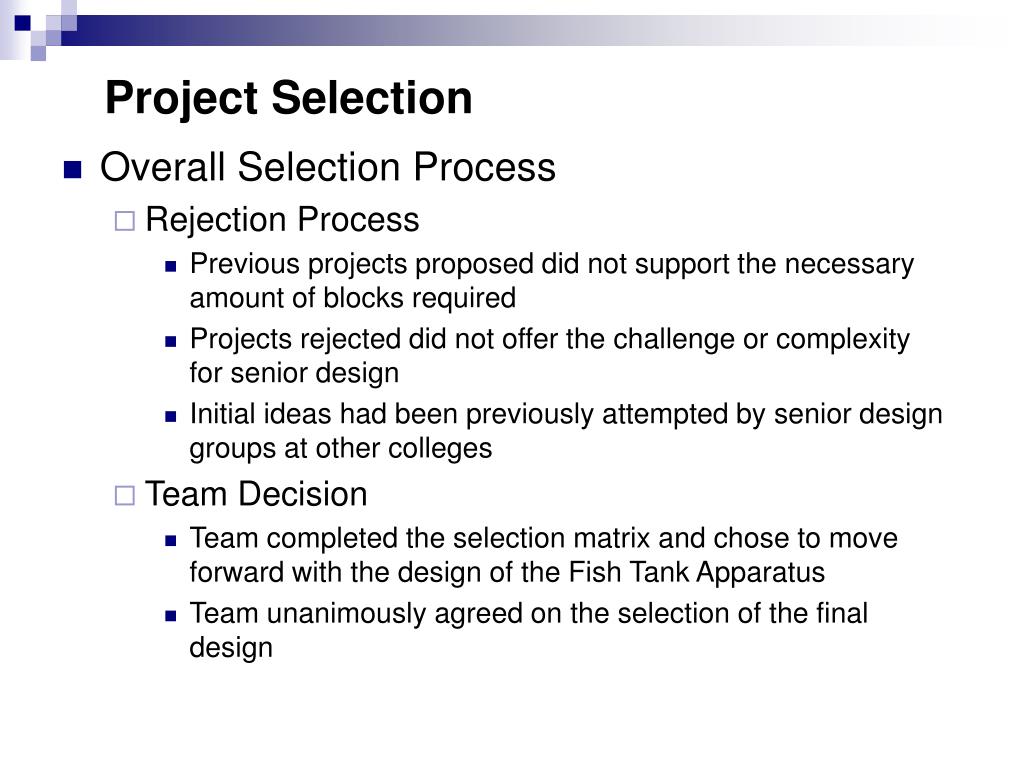Select the Team Decision subheading text
Screen dimensions: 1024x768
click(256, 494)
